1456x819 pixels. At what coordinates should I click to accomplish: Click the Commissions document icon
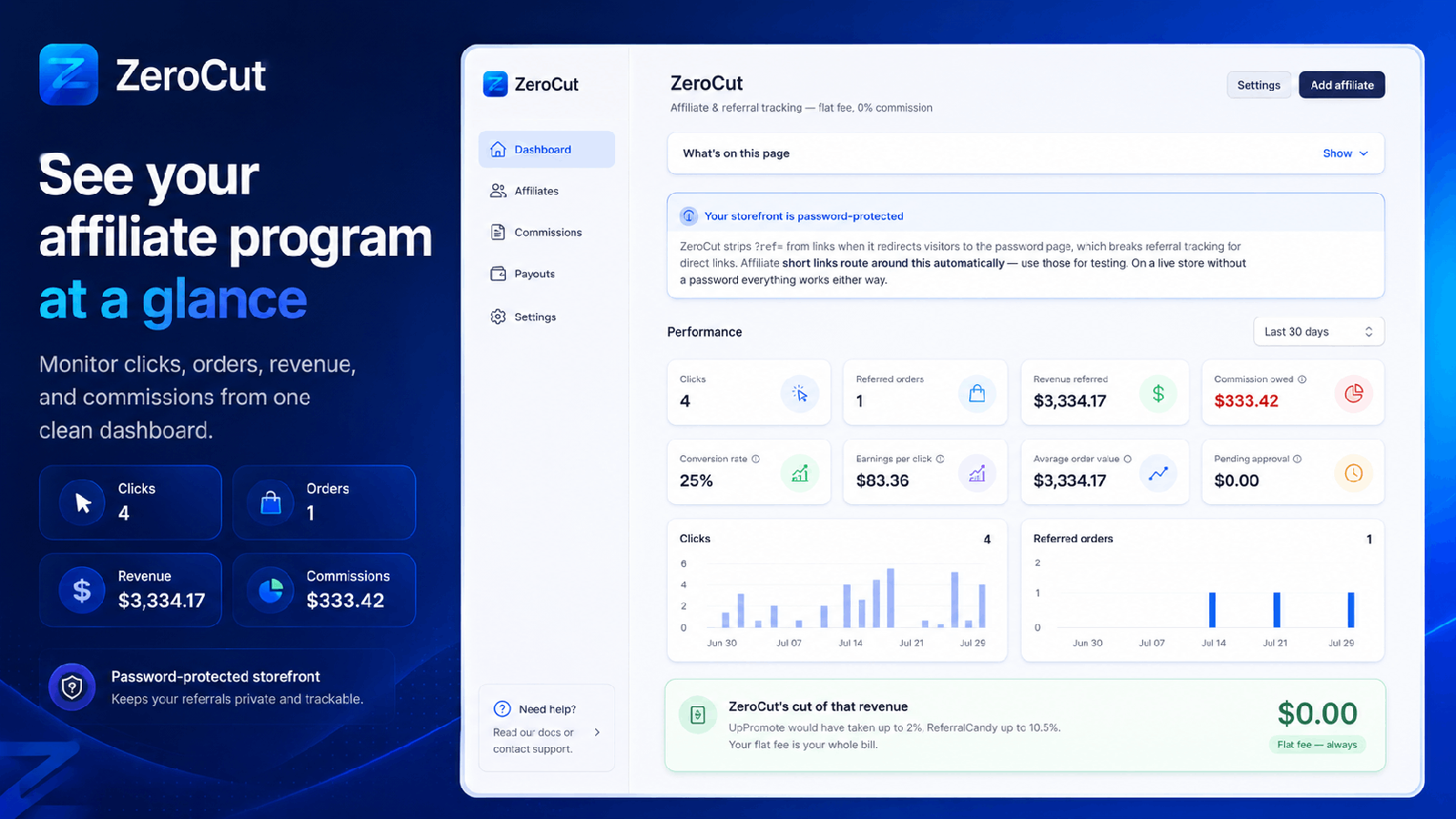[498, 232]
